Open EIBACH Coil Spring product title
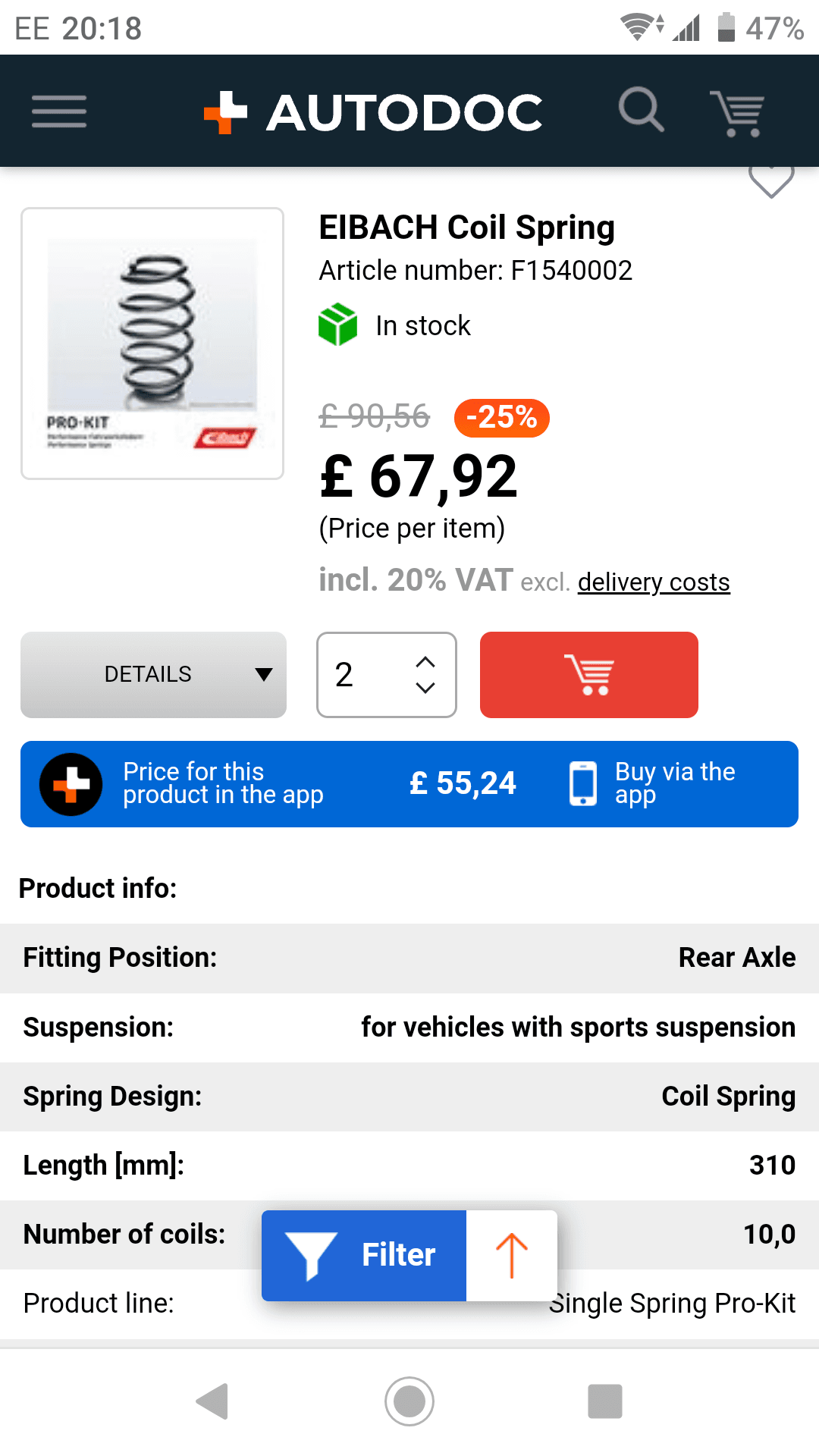 point(466,227)
